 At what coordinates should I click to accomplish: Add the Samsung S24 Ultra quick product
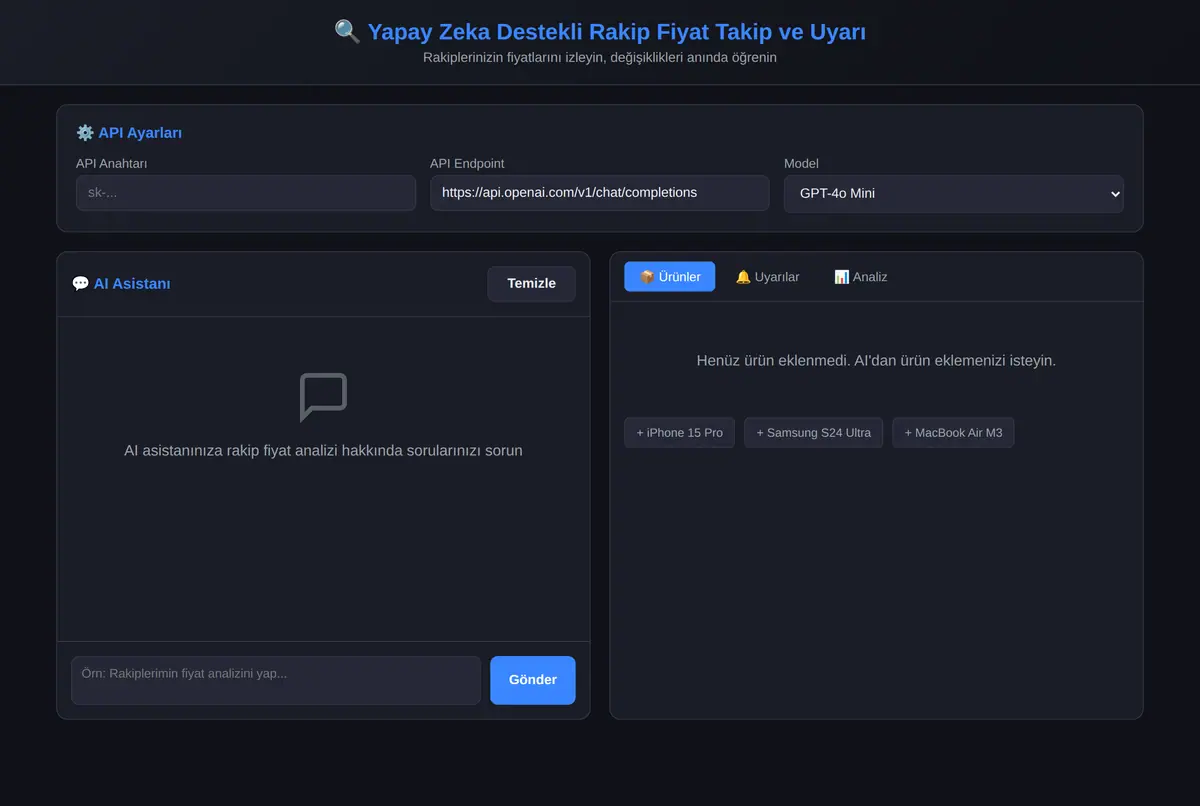coord(814,433)
